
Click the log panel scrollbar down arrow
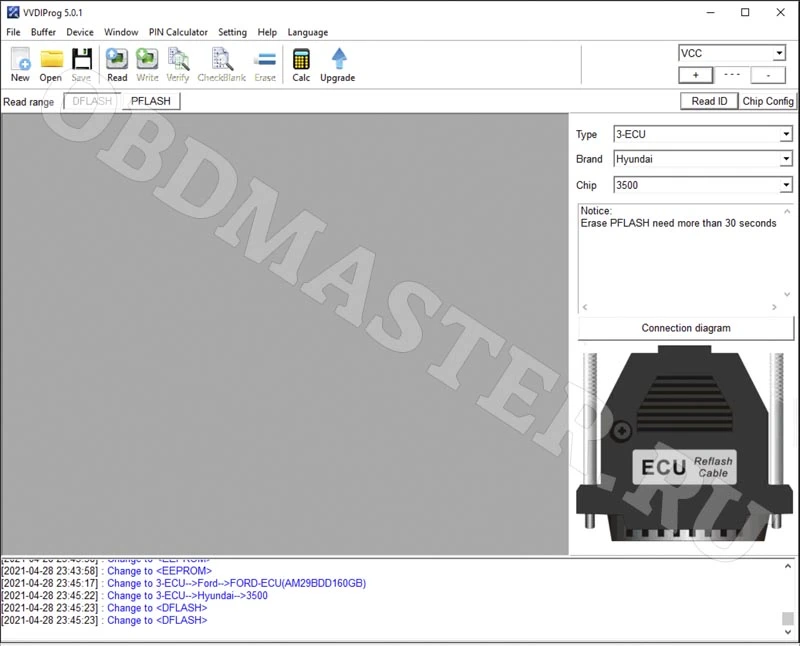(788, 632)
